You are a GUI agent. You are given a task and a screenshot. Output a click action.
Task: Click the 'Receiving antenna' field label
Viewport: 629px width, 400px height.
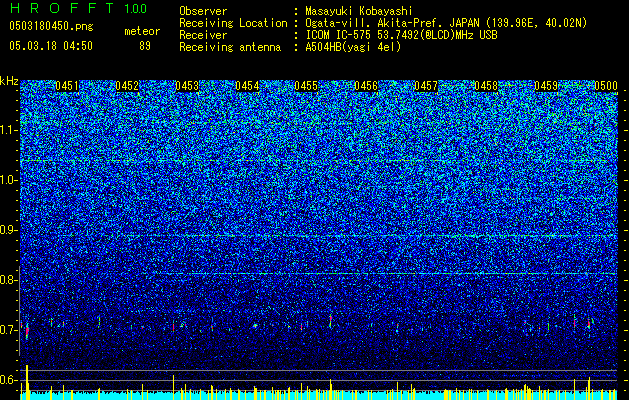coord(230,47)
